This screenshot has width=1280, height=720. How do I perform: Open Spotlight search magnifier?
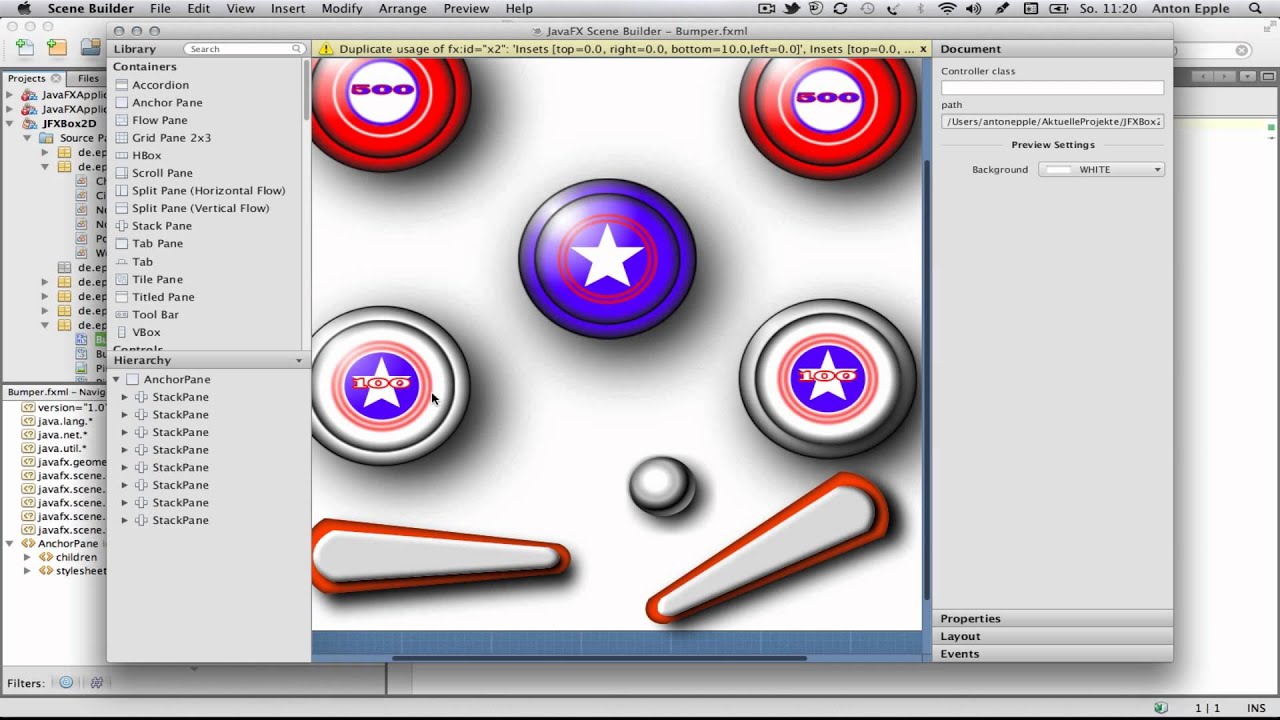point(1256,9)
